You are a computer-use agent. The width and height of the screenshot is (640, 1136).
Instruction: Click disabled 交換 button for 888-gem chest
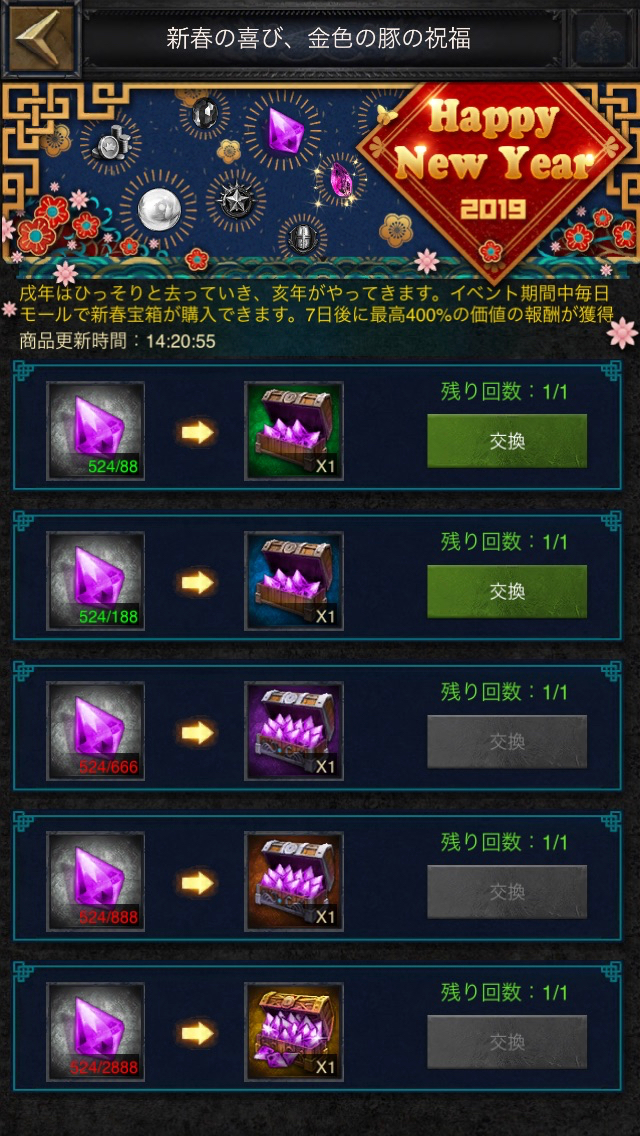(507, 891)
